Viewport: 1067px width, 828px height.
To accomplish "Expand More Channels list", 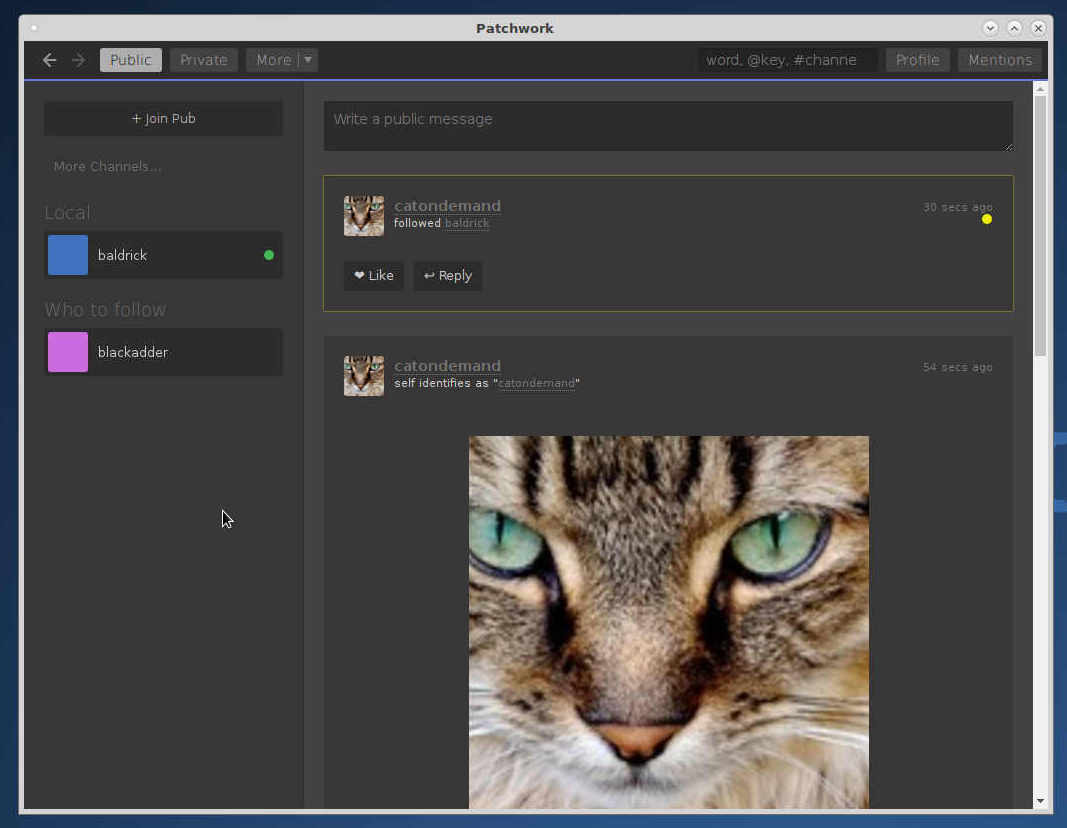I will coord(107,166).
